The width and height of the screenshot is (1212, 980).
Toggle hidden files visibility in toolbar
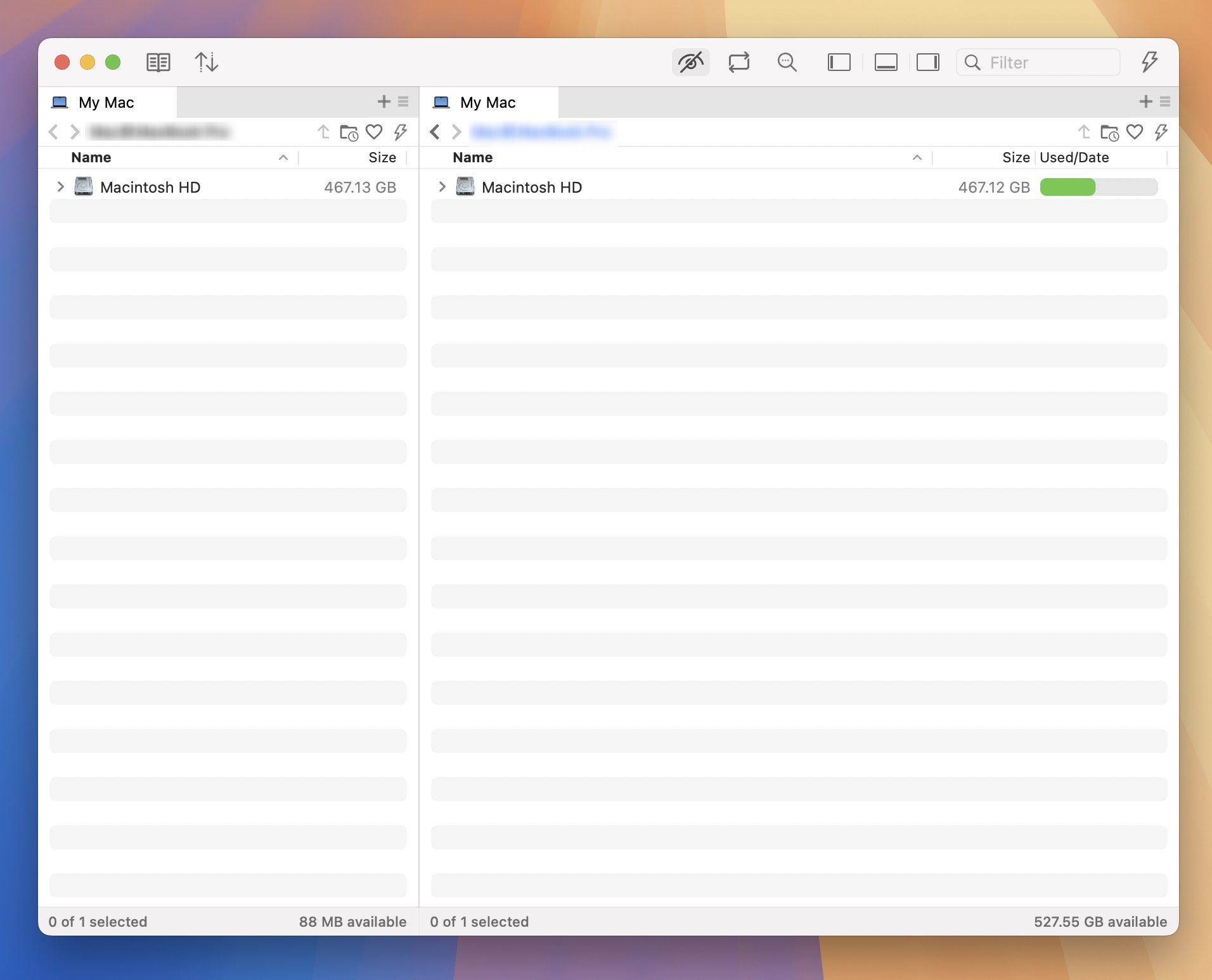(x=690, y=62)
